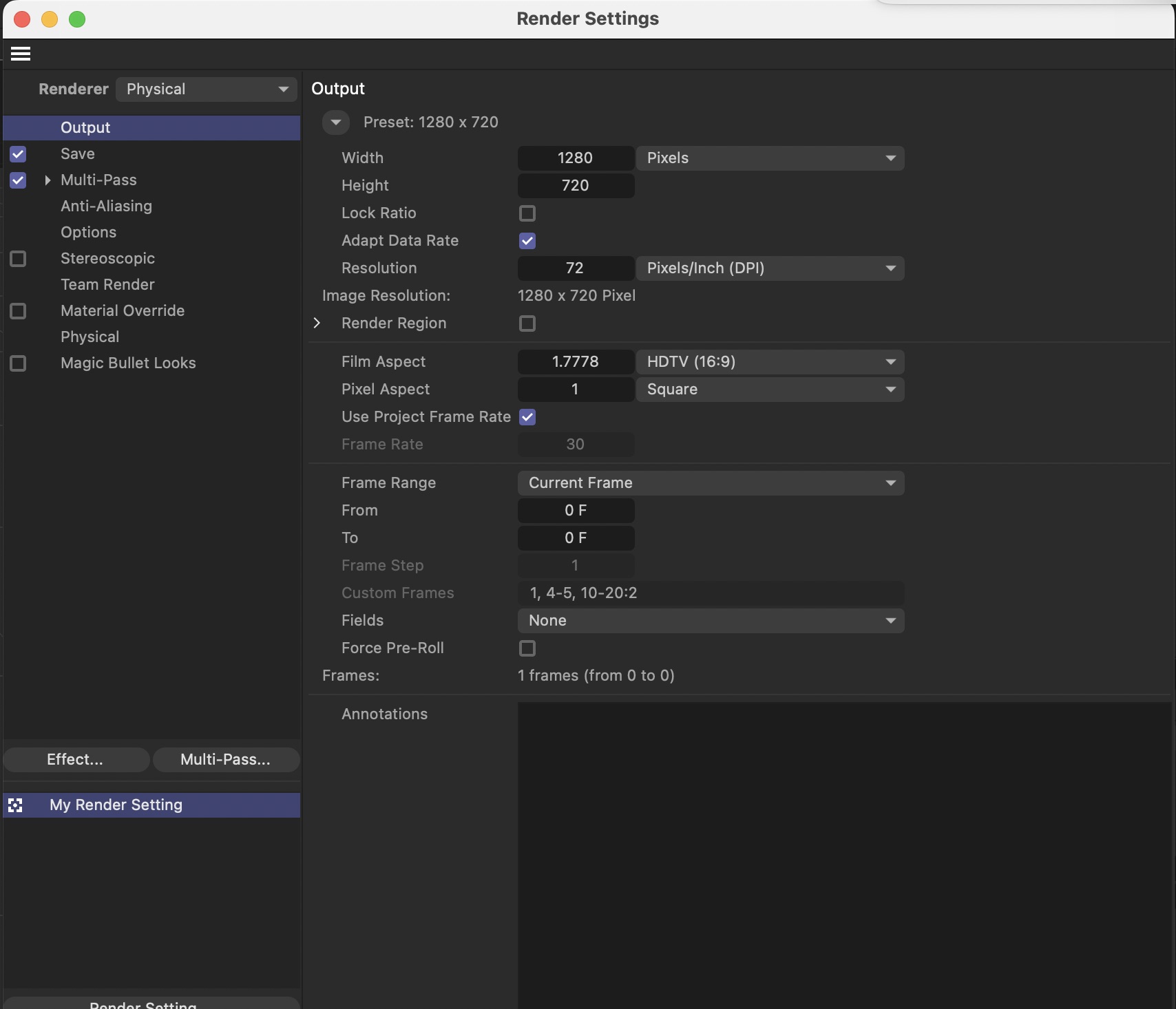Enable the Material Override checkbox
The height and width of the screenshot is (1009, 1176).
[x=18, y=311]
